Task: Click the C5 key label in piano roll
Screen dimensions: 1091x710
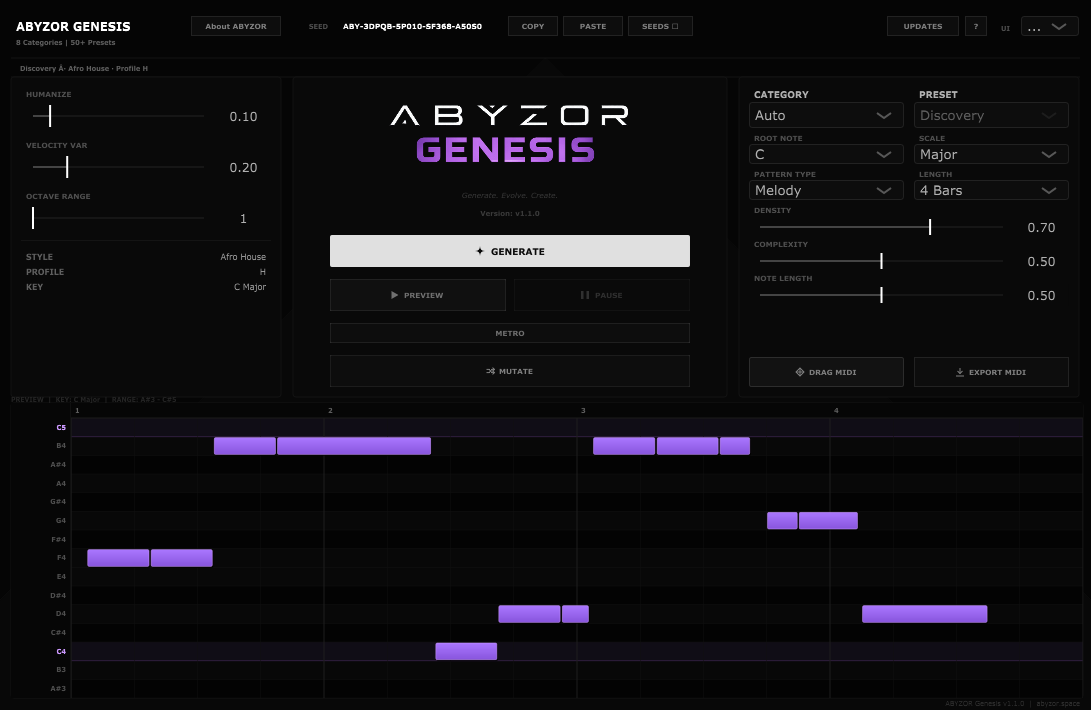Action: tap(61, 427)
